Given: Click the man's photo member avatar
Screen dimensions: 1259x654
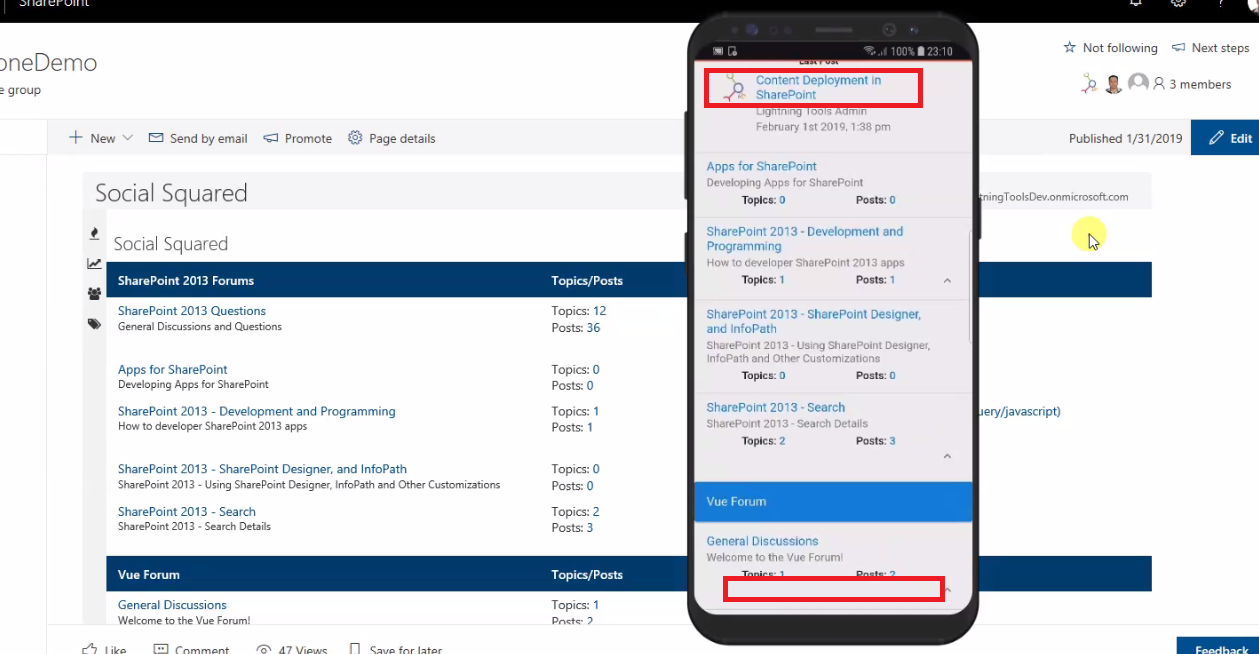Looking at the screenshot, I should 1114,84.
